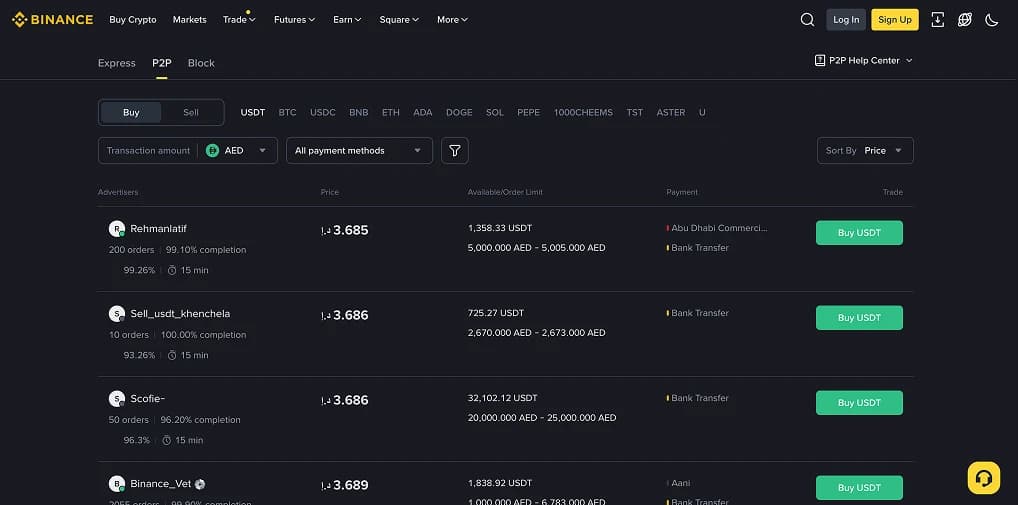Image resolution: width=1018 pixels, height=505 pixels.
Task: Select the USDC coin tab
Action: (323, 112)
